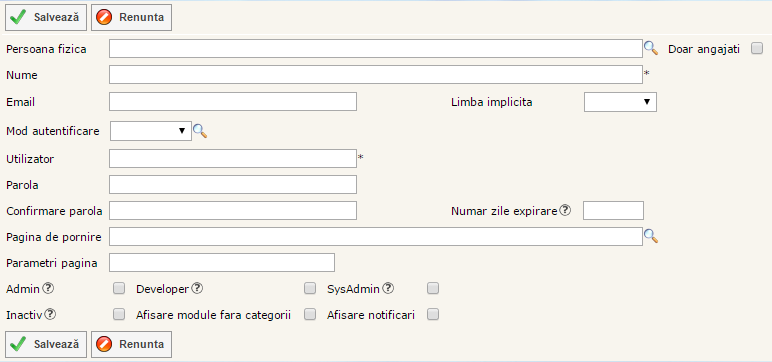Click the top Salvează button

46,17
